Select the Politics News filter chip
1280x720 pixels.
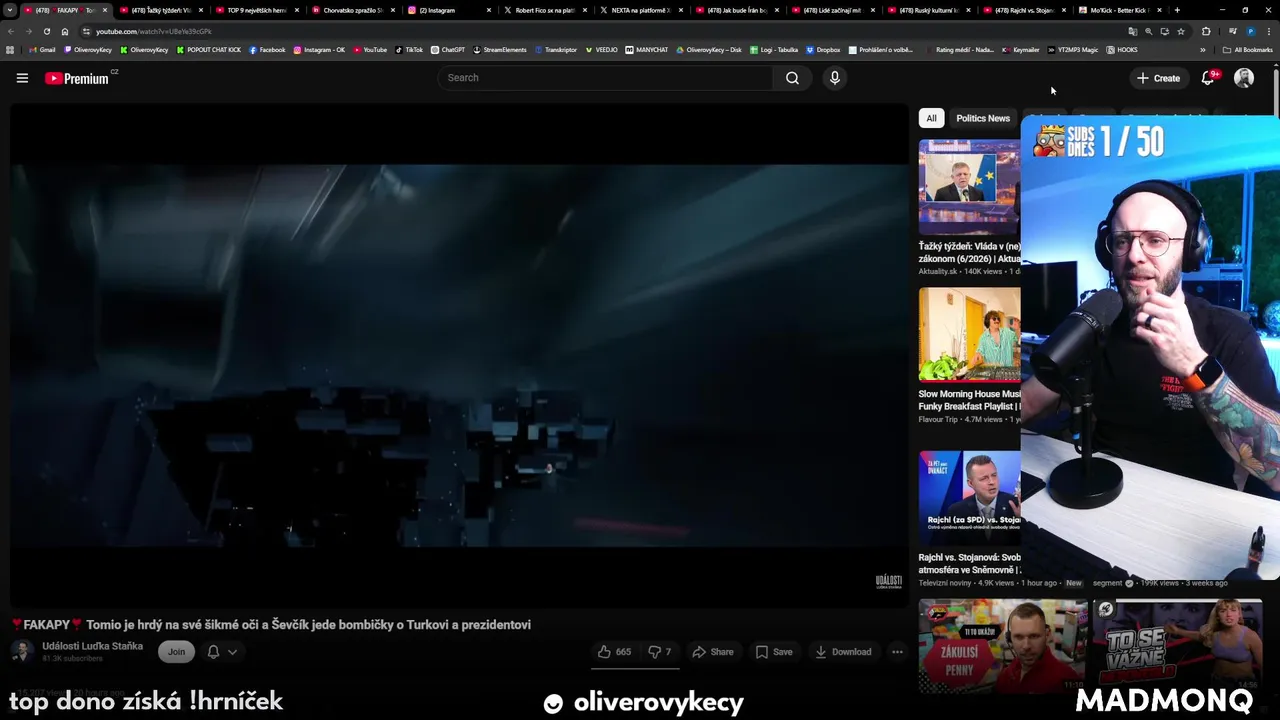pyautogui.click(x=983, y=118)
